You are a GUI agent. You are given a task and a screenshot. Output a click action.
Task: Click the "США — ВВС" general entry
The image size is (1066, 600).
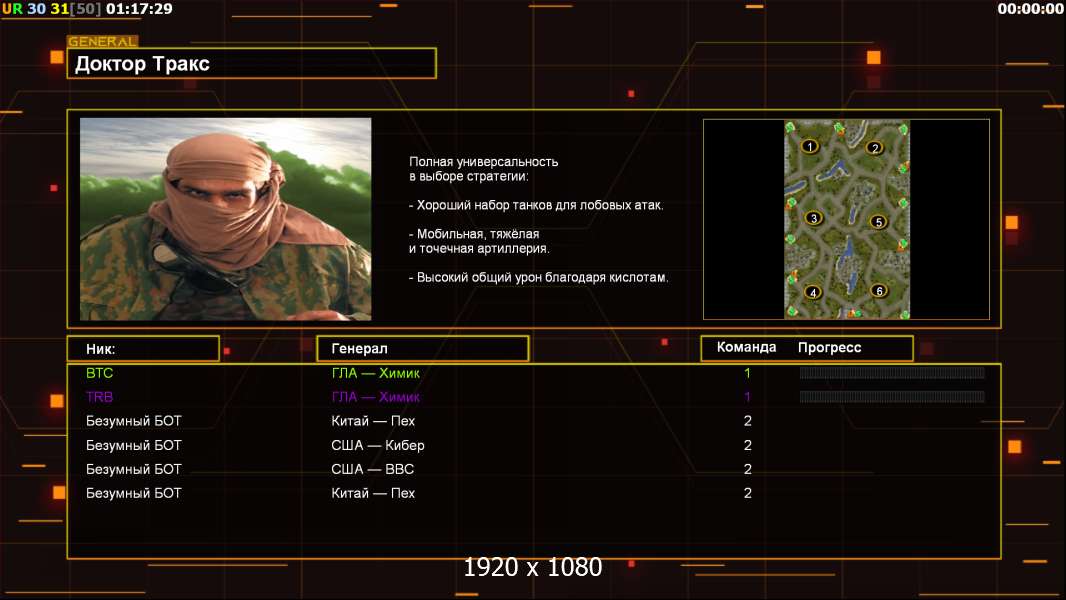373,469
